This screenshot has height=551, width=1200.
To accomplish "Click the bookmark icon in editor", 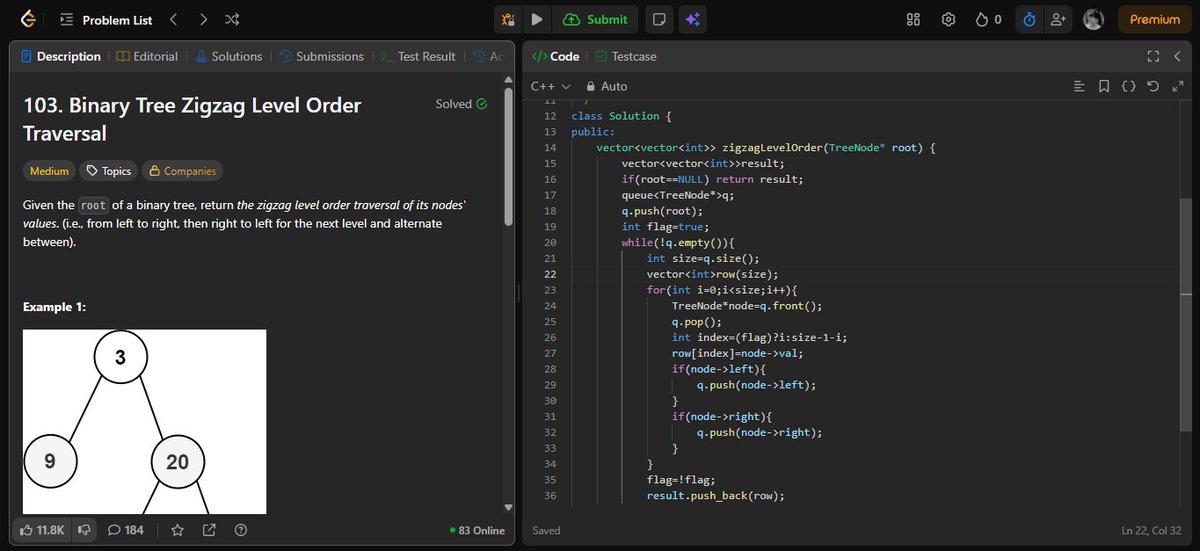I will tap(1104, 87).
